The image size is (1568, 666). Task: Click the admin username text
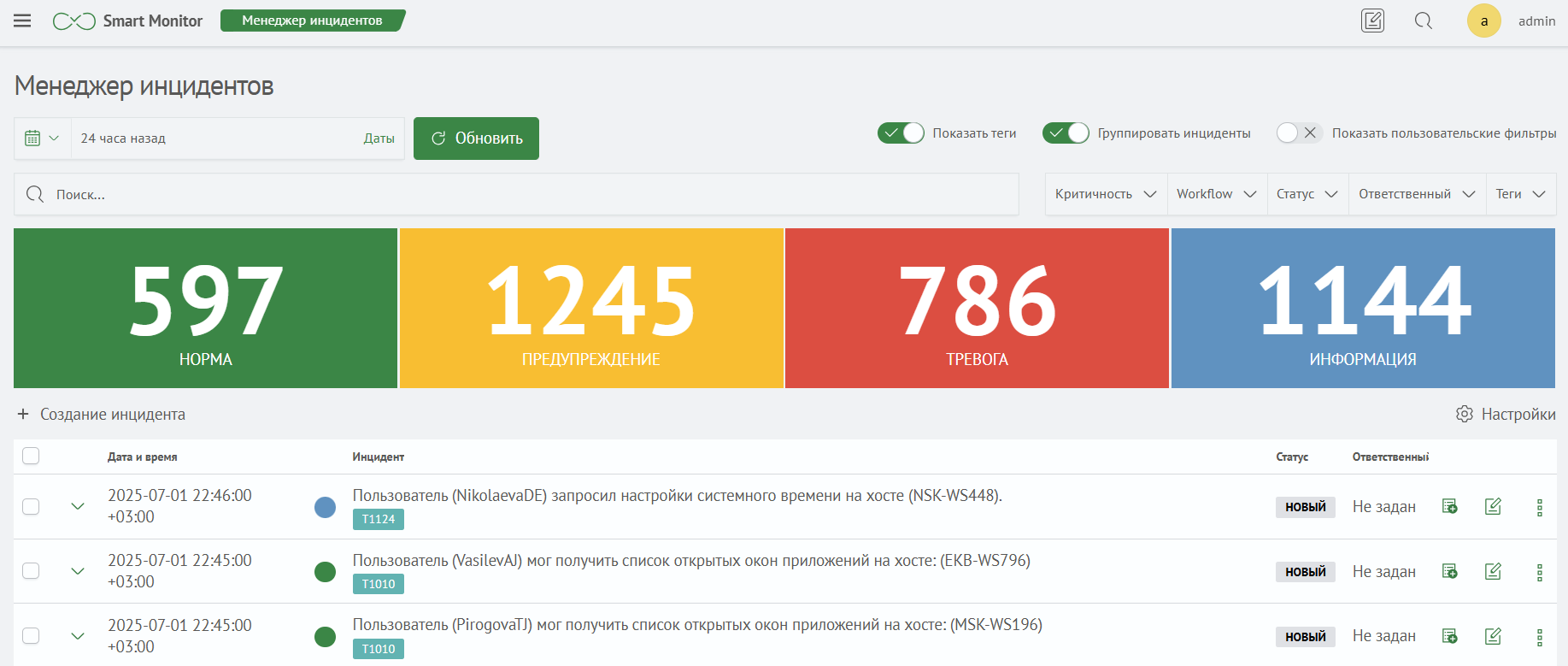point(1536,21)
